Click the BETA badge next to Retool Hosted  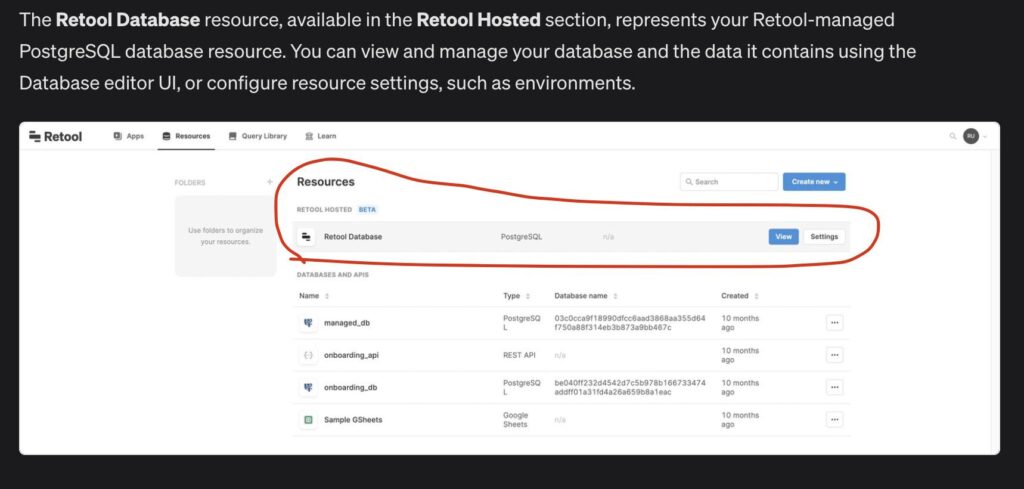click(x=367, y=210)
